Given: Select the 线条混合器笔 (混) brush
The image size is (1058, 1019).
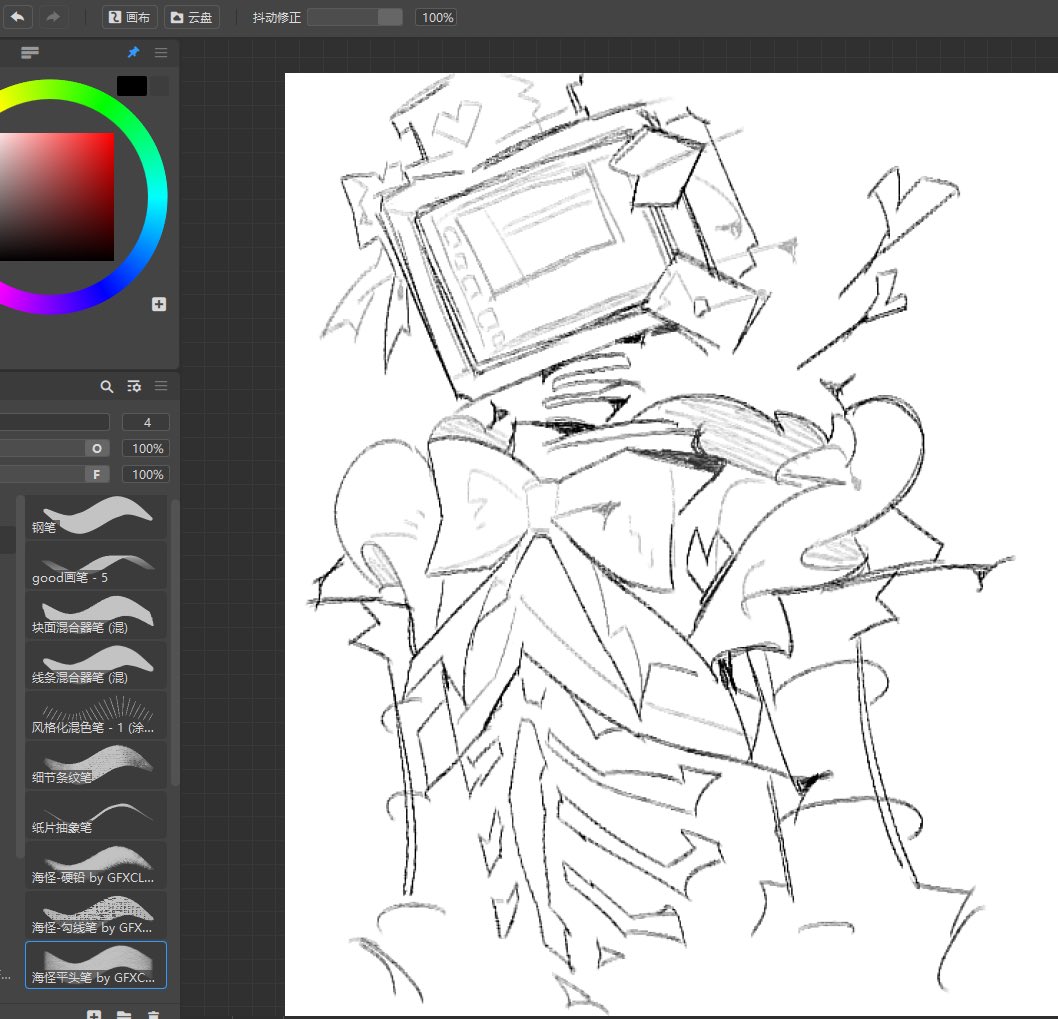Looking at the screenshot, I should tap(96, 667).
